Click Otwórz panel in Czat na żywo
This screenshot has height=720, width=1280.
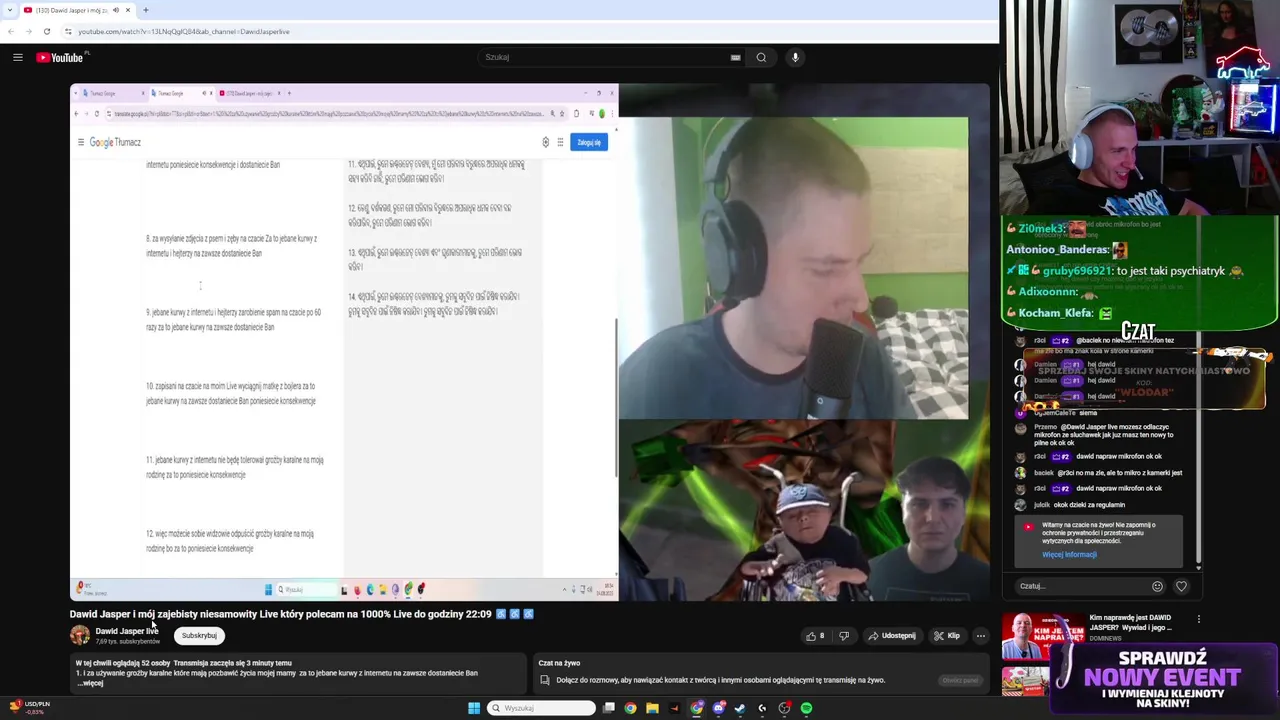pyautogui.click(x=960, y=680)
